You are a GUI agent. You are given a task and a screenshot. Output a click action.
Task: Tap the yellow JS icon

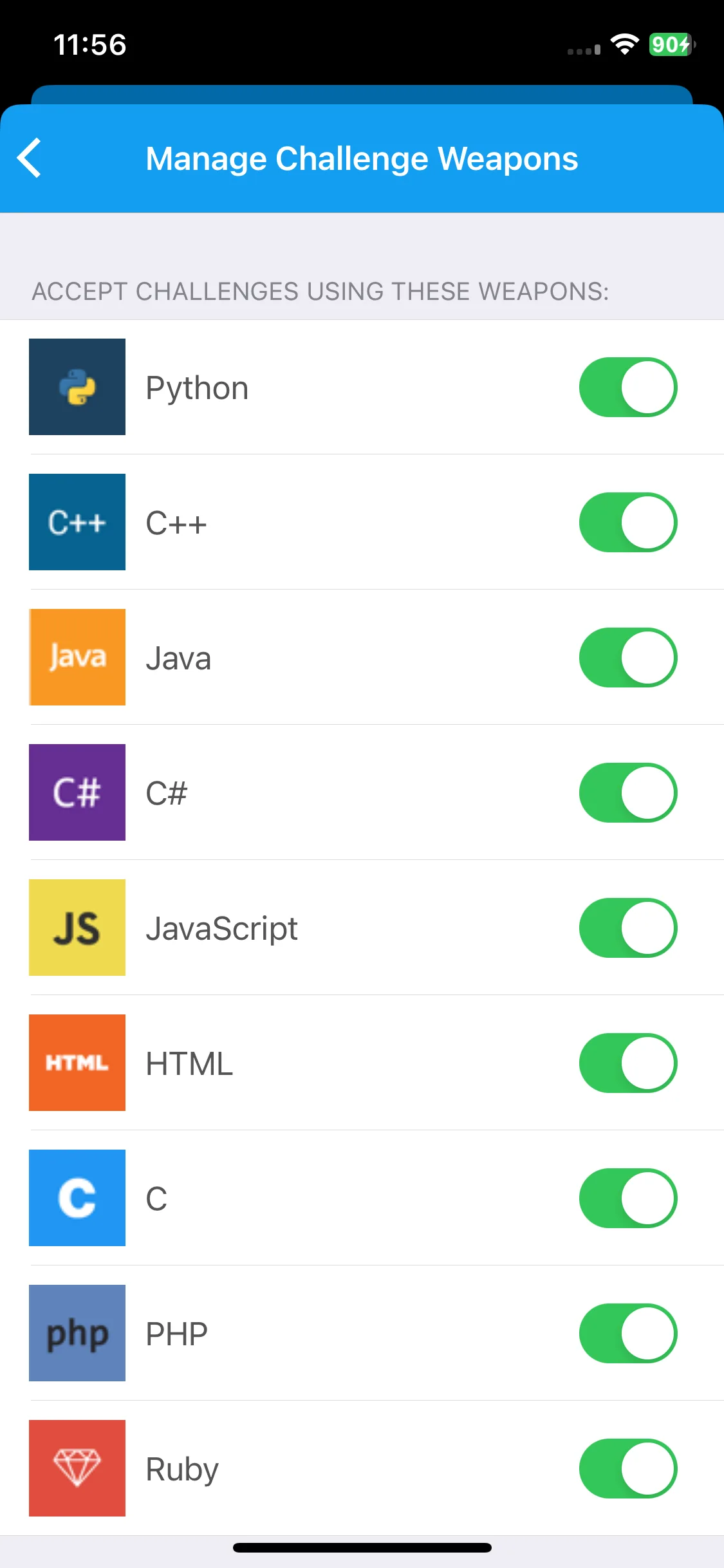[77, 928]
